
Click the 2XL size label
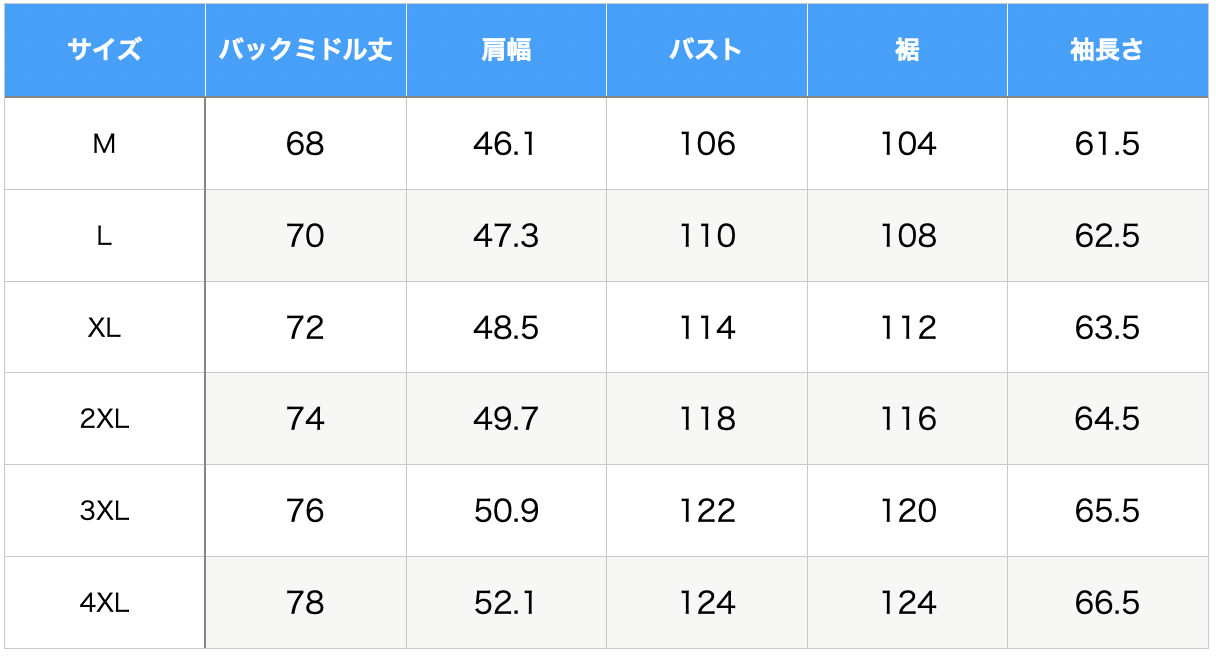click(x=105, y=419)
